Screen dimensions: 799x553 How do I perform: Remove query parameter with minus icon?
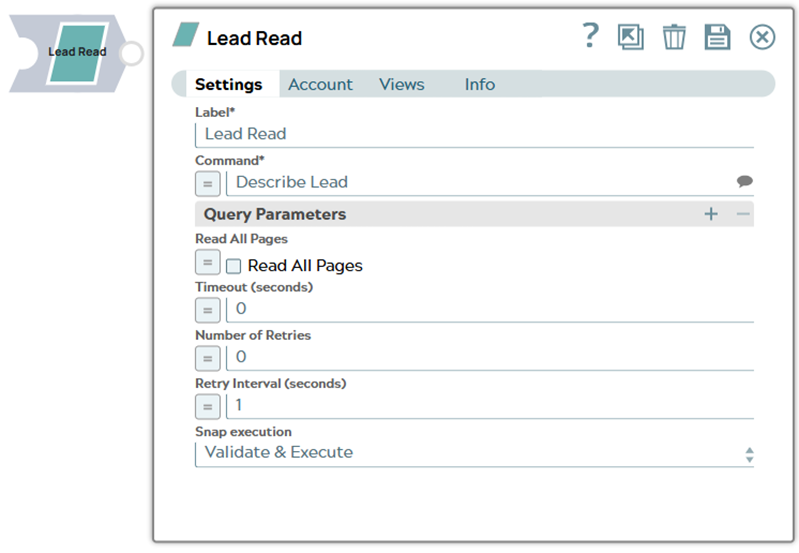pyautogui.click(x=743, y=214)
